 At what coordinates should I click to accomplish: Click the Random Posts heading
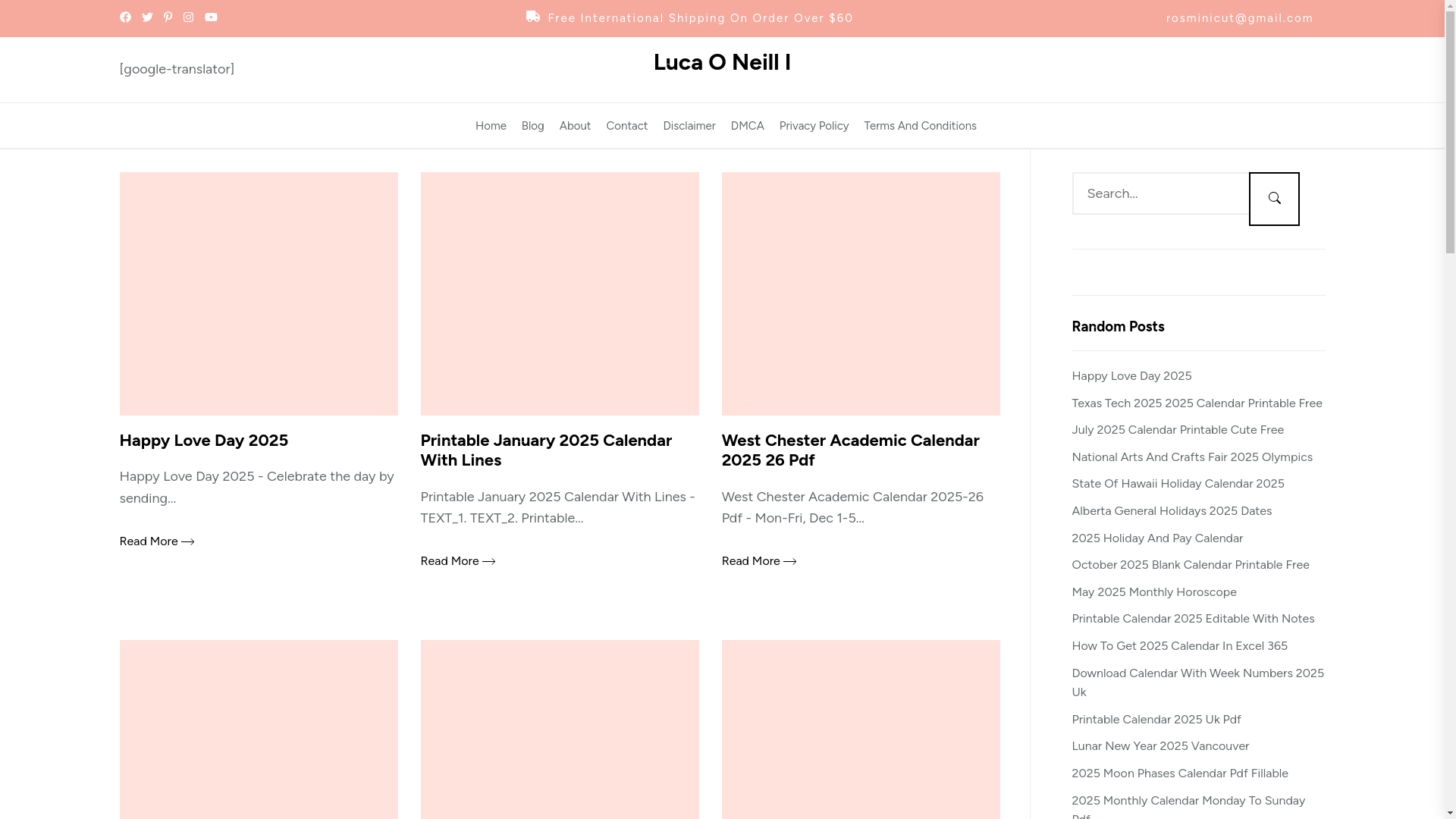[1118, 327]
